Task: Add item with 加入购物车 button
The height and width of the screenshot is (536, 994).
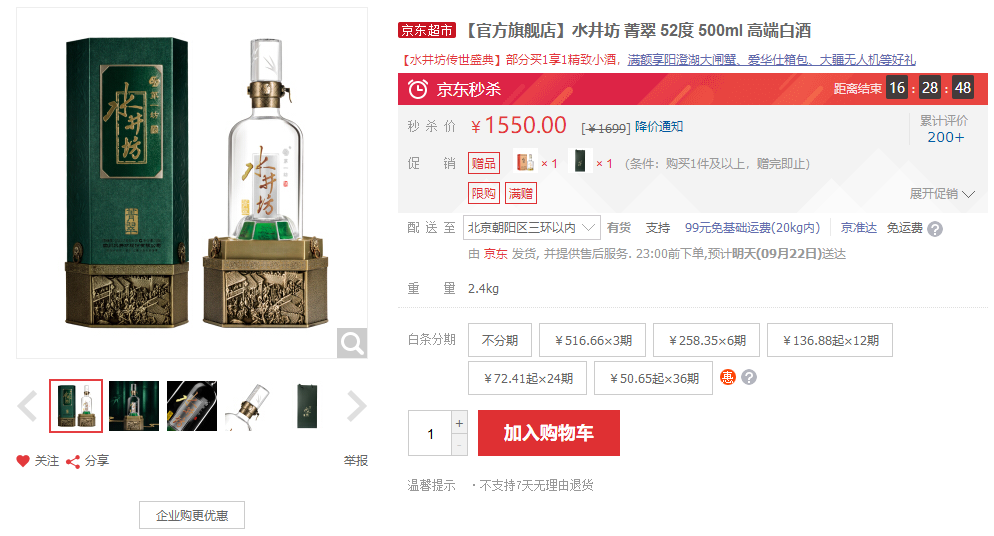Action: point(549,433)
